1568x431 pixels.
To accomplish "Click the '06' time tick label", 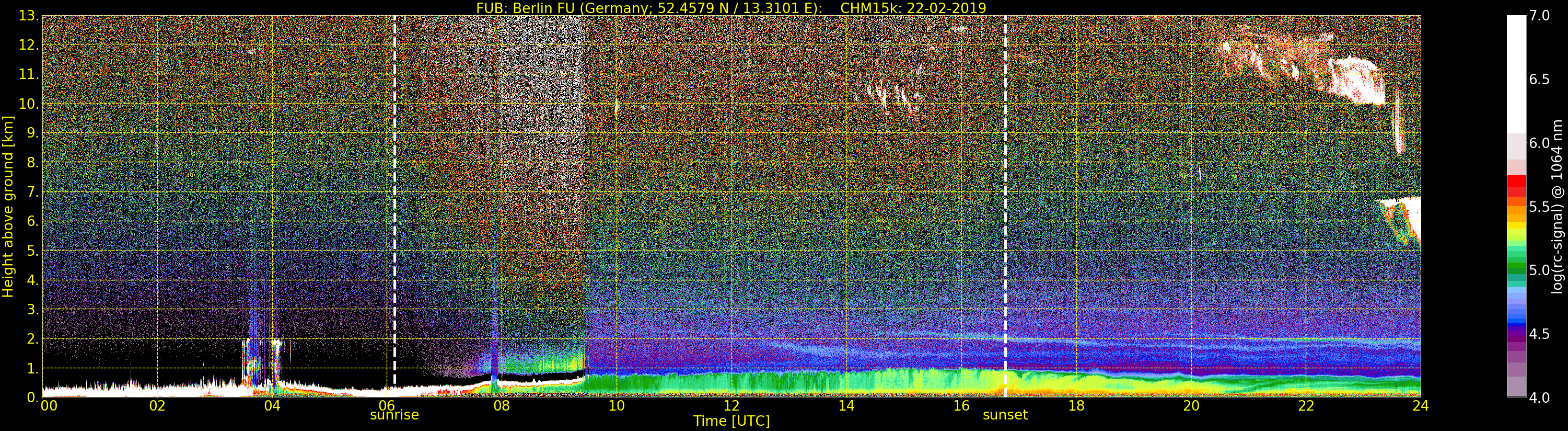I will (387, 406).
